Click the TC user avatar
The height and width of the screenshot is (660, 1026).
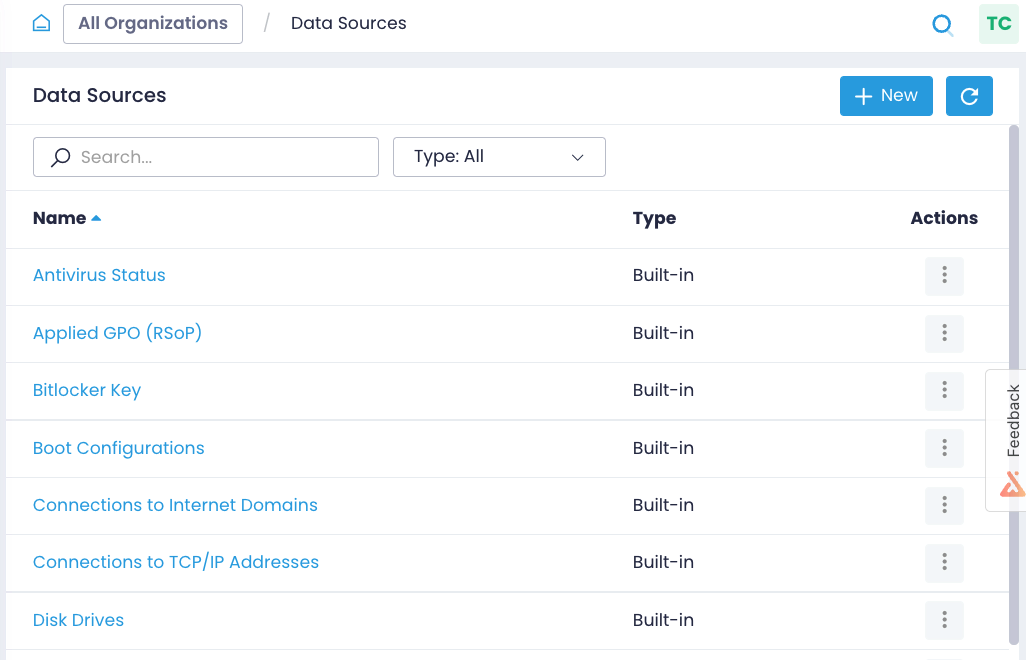point(998,24)
